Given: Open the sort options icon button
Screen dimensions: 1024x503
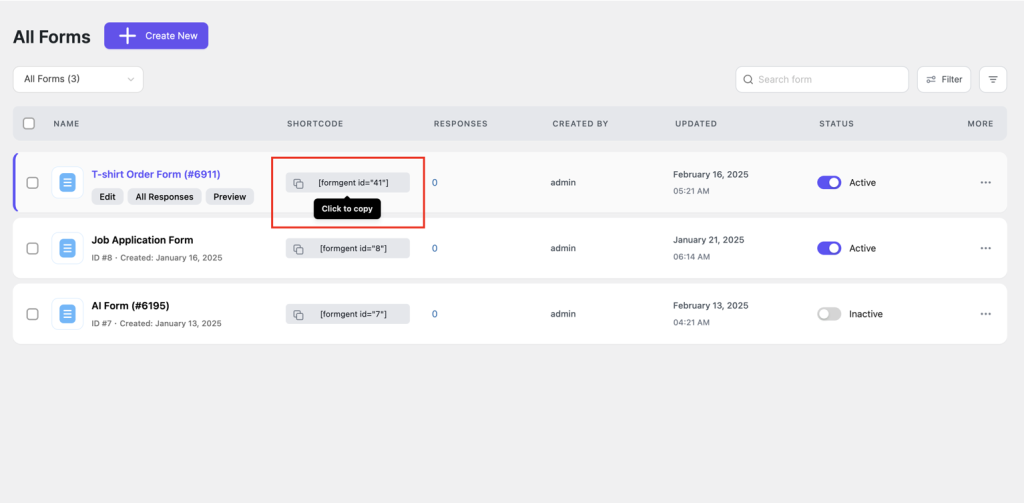Looking at the screenshot, I should (x=993, y=80).
